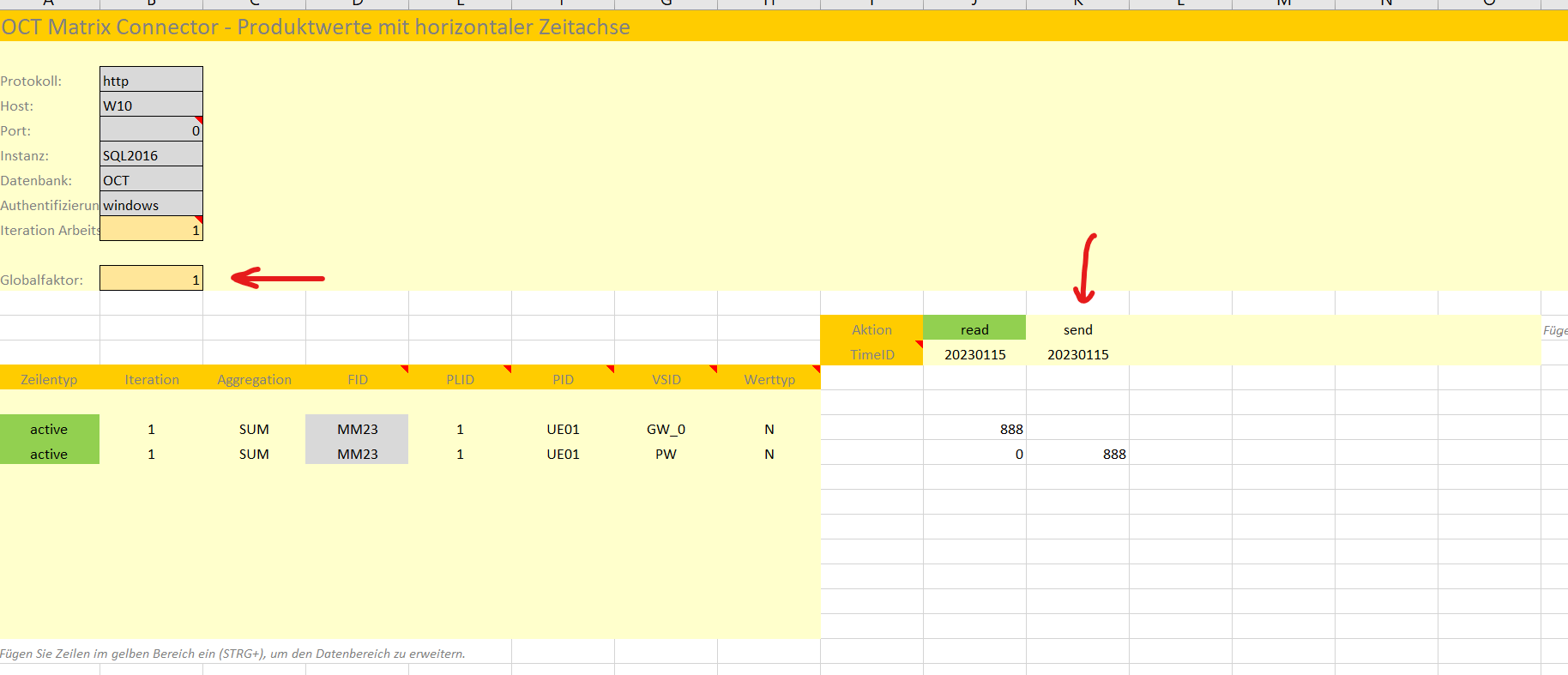Click the title 'OCT Matrix Connector' banner cell
Screen dimensions: 1568x675
[316, 27]
